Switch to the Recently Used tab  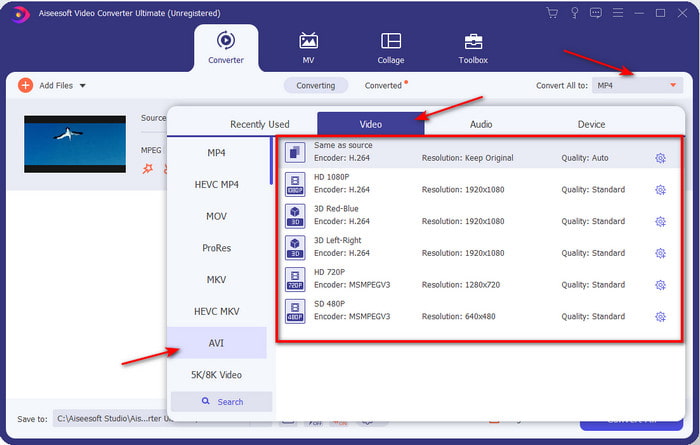click(260, 125)
